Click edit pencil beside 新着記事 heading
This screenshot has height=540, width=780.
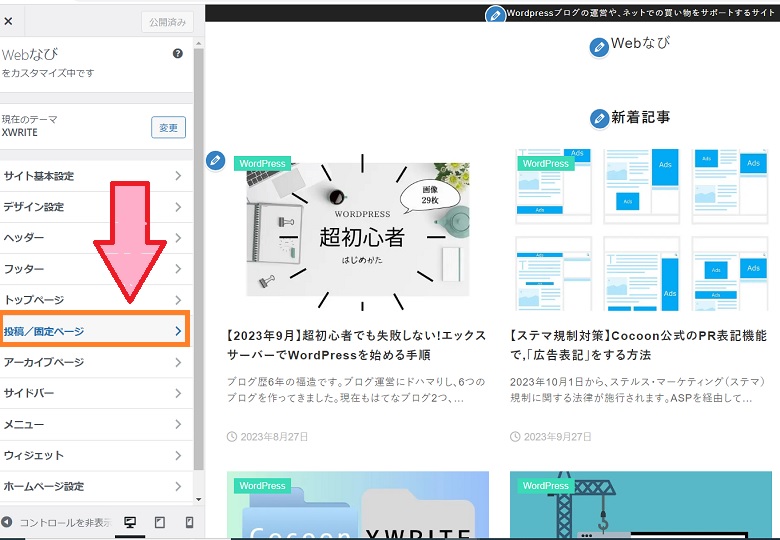click(599, 119)
